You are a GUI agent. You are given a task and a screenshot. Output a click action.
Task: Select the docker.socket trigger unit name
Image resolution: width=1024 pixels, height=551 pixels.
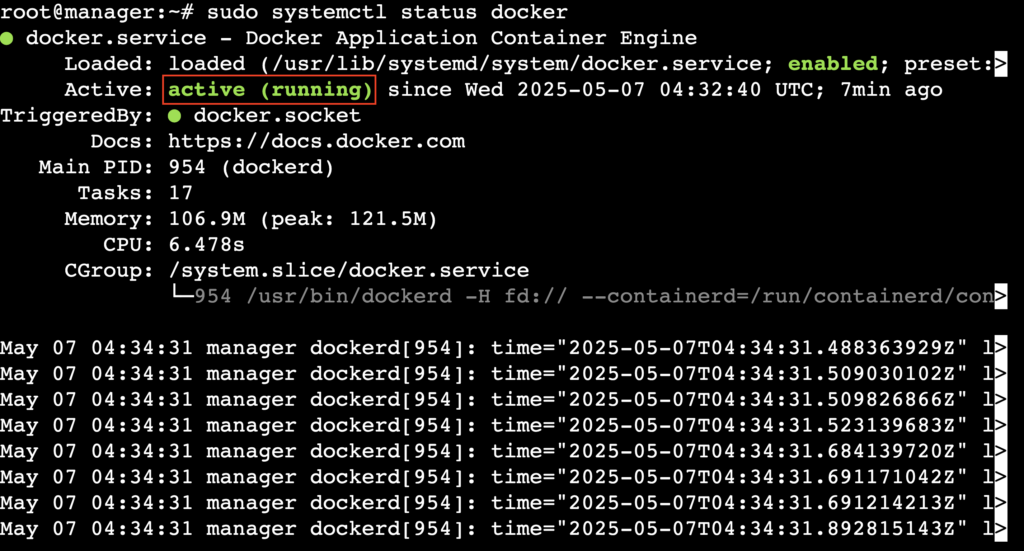pyautogui.click(x=277, y=116)
